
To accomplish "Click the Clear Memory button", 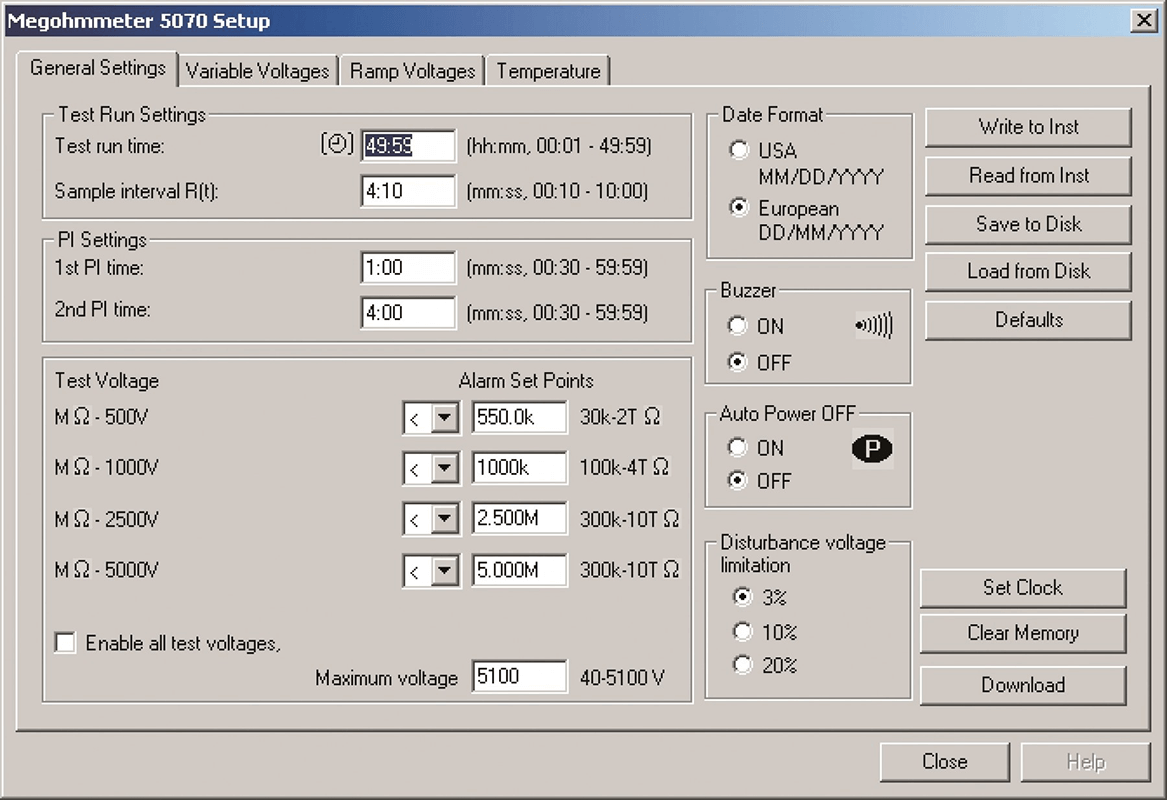I will [1022, 633].
